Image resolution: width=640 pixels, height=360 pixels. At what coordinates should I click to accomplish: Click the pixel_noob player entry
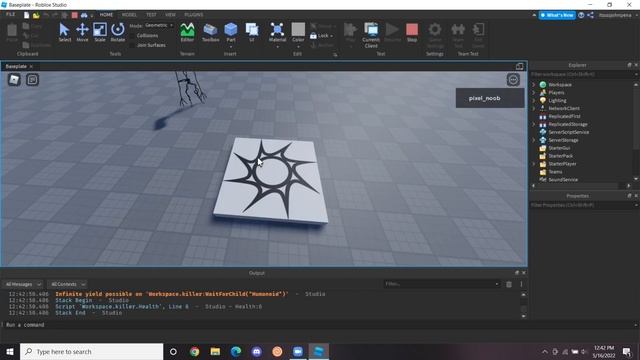[x=490, y=98]
